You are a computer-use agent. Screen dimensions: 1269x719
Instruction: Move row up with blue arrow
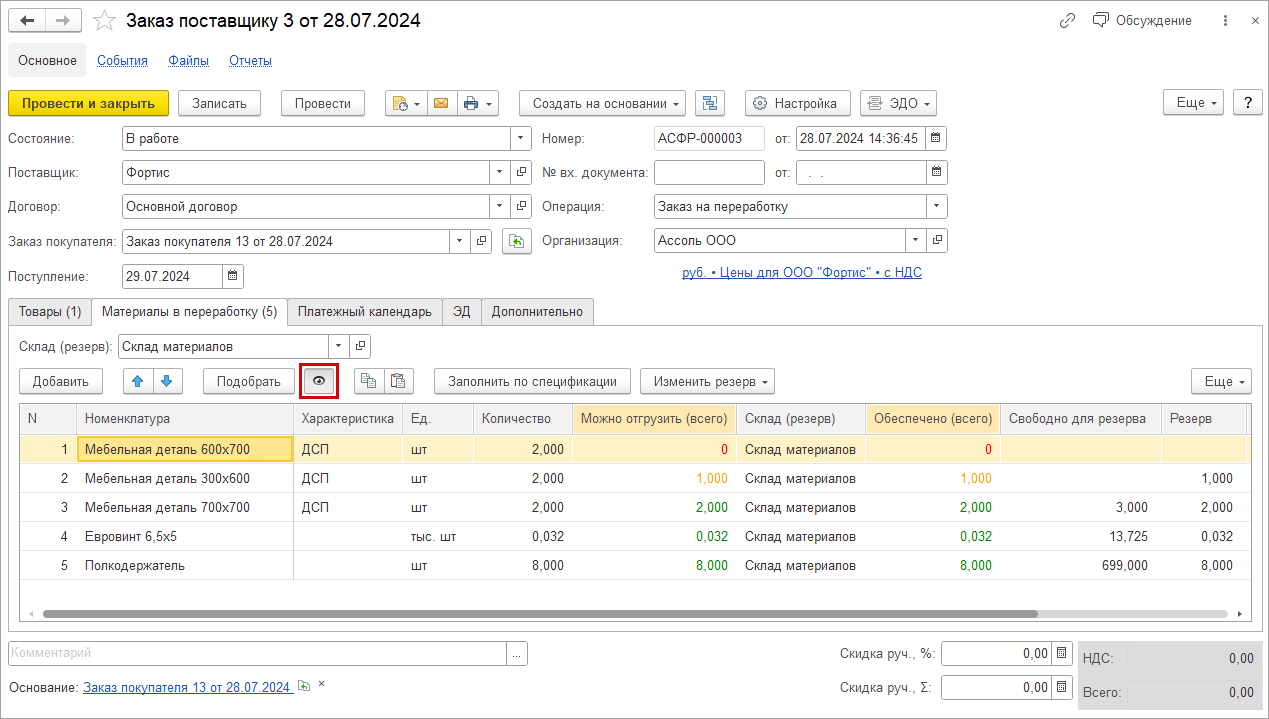pos(138,381)
